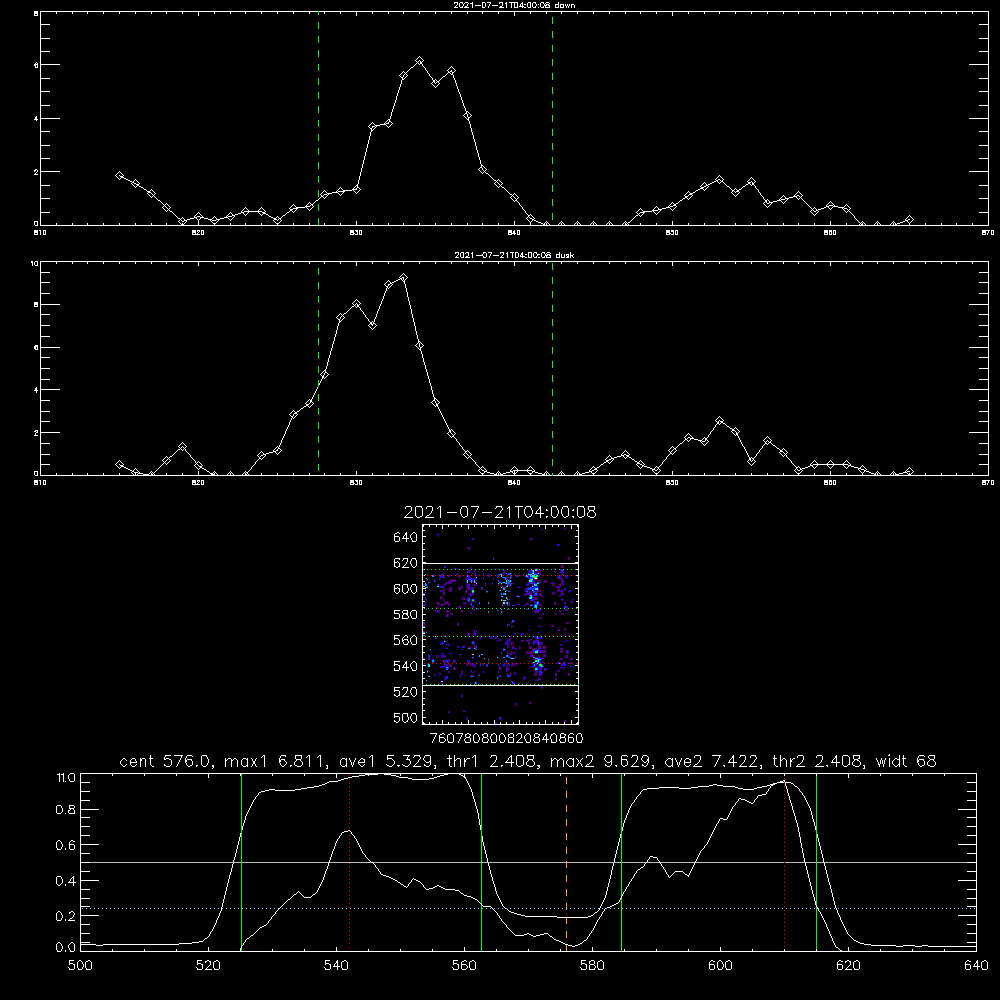Click the green vertical line near 615

click(816, 862)
